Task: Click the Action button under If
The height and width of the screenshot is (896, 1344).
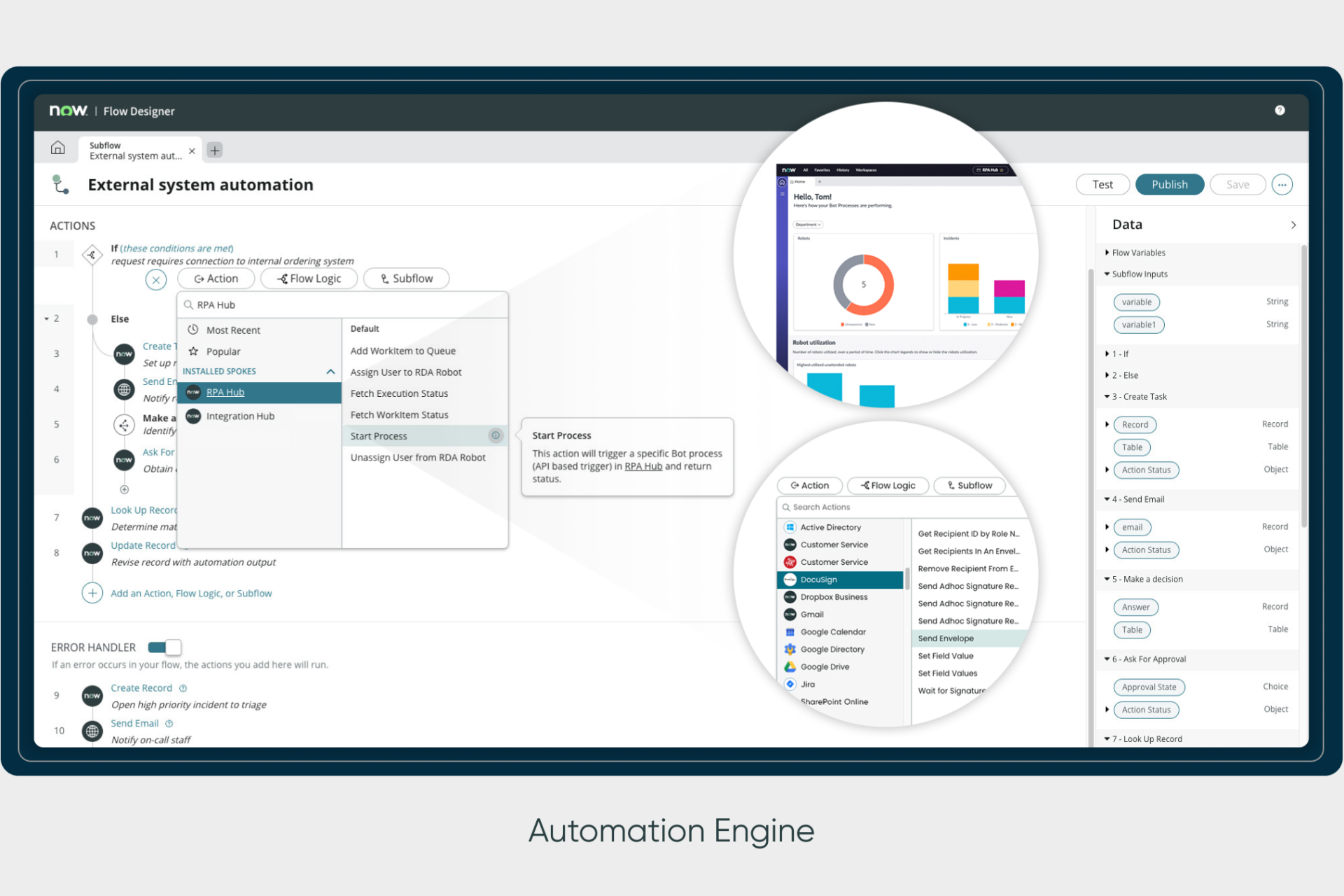Action: pyautogui.click(x=216, y=279)
